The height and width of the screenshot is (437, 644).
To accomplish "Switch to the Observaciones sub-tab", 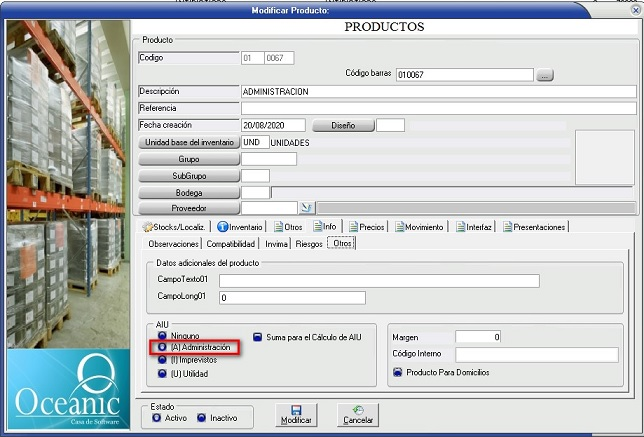I will click(x=174, y=243).
